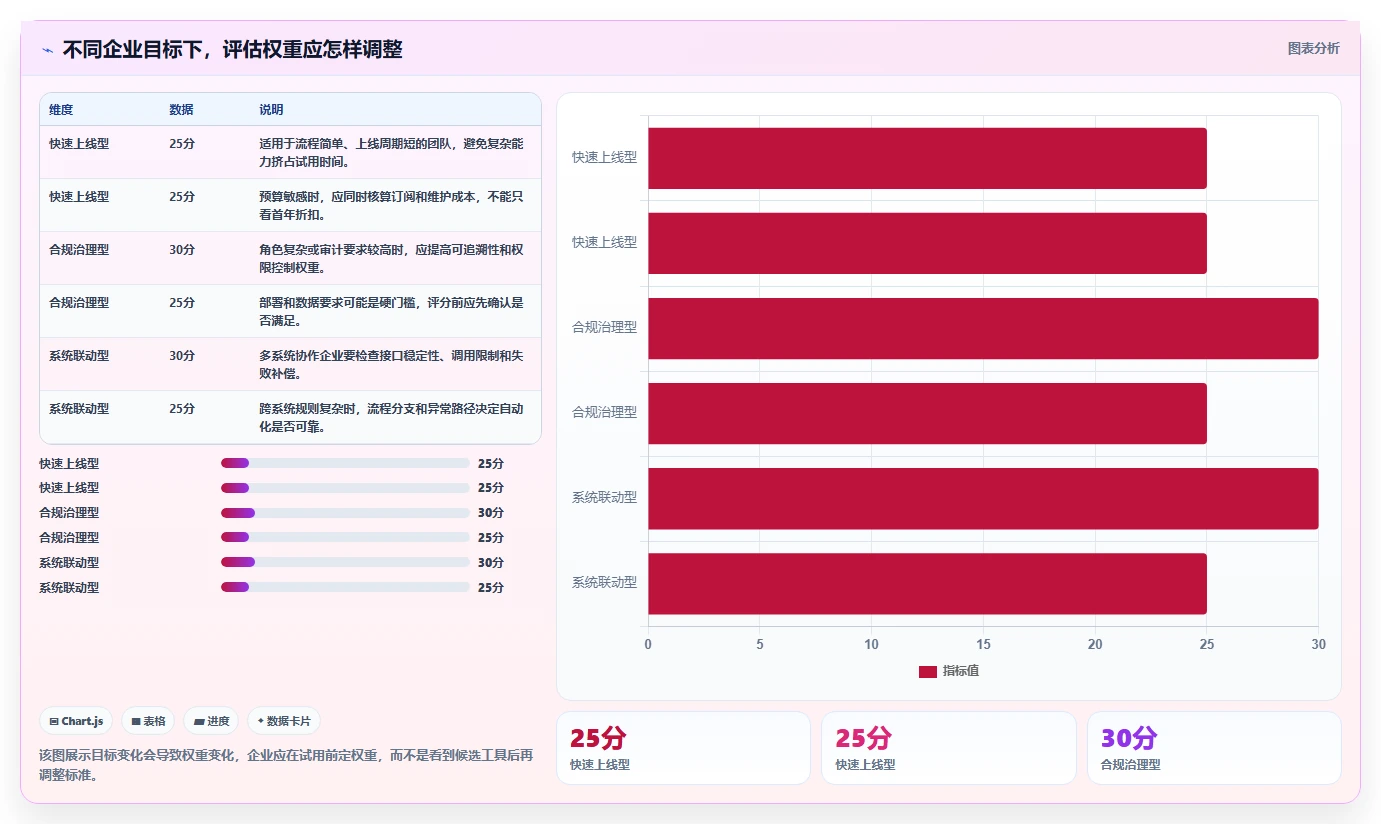Click the 合规治理型 progress bar showing 25分
1381x824 pixels.
tap(345, 537)
